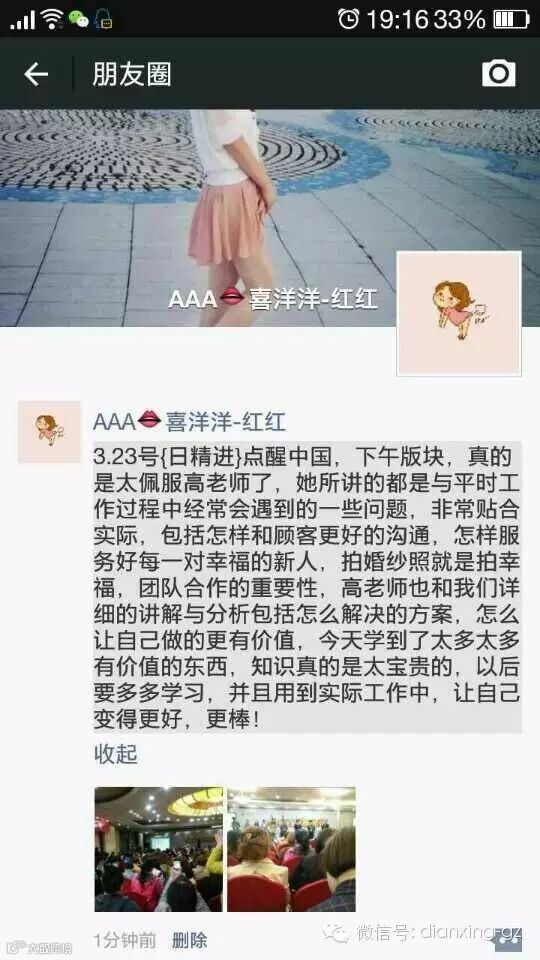Tap the cellular signal bars icon
This screenshot has height=960, width=540.
pyautogui.click(x=23, y=21)
